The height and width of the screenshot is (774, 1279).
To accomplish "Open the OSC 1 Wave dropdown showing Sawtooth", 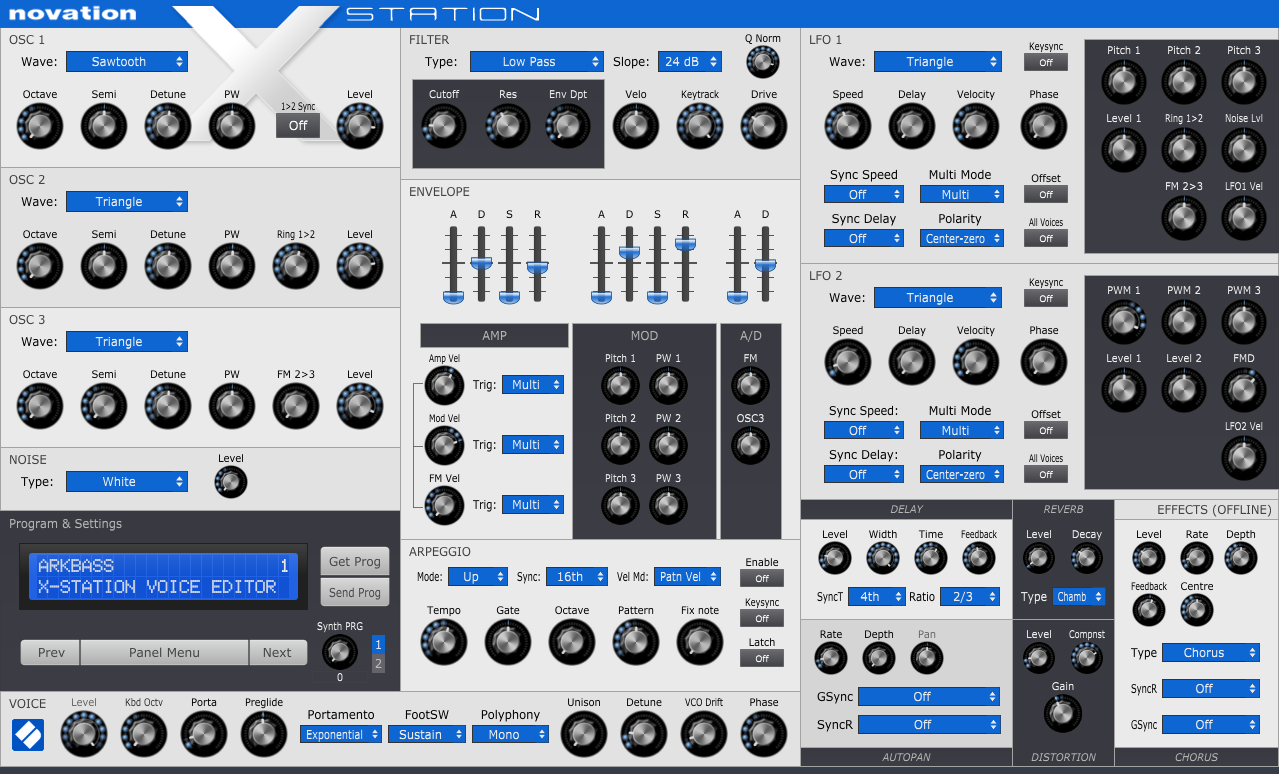I will (x=127, y=61).
